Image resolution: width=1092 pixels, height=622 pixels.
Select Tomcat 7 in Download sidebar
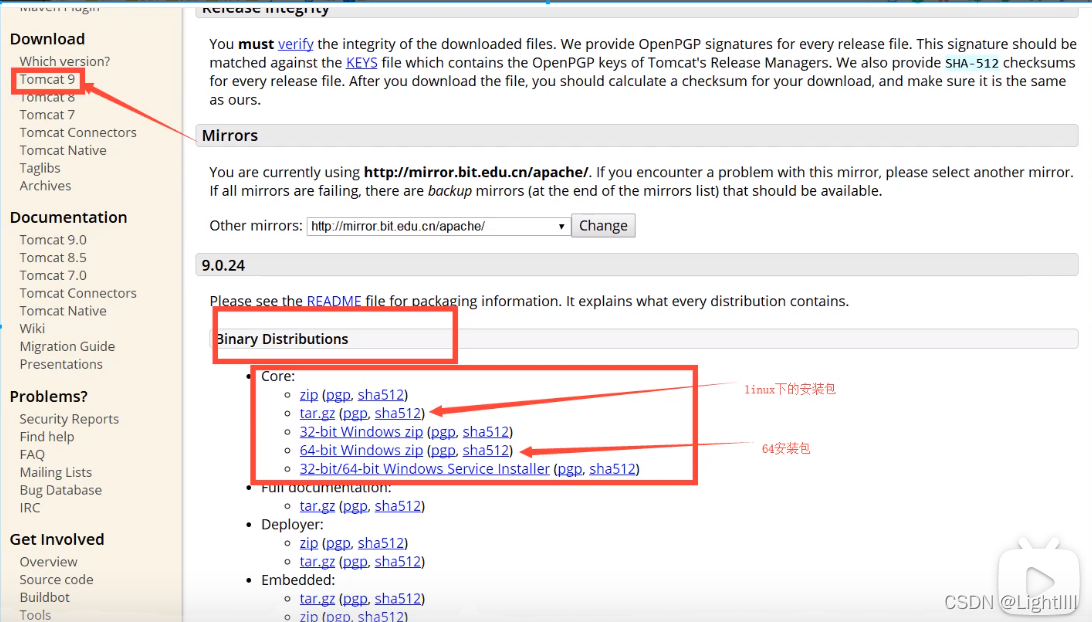pos(47,114)
